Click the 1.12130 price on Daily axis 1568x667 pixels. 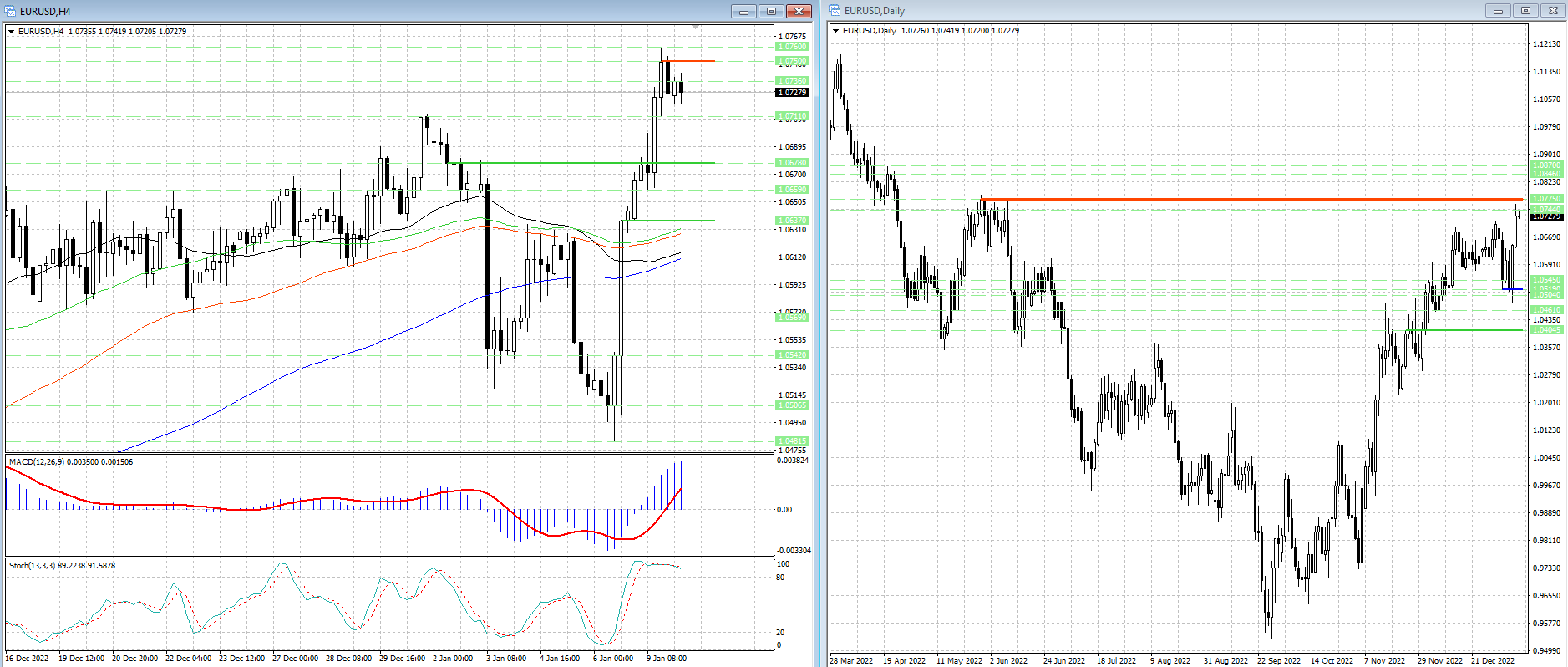pos(1546,44)
